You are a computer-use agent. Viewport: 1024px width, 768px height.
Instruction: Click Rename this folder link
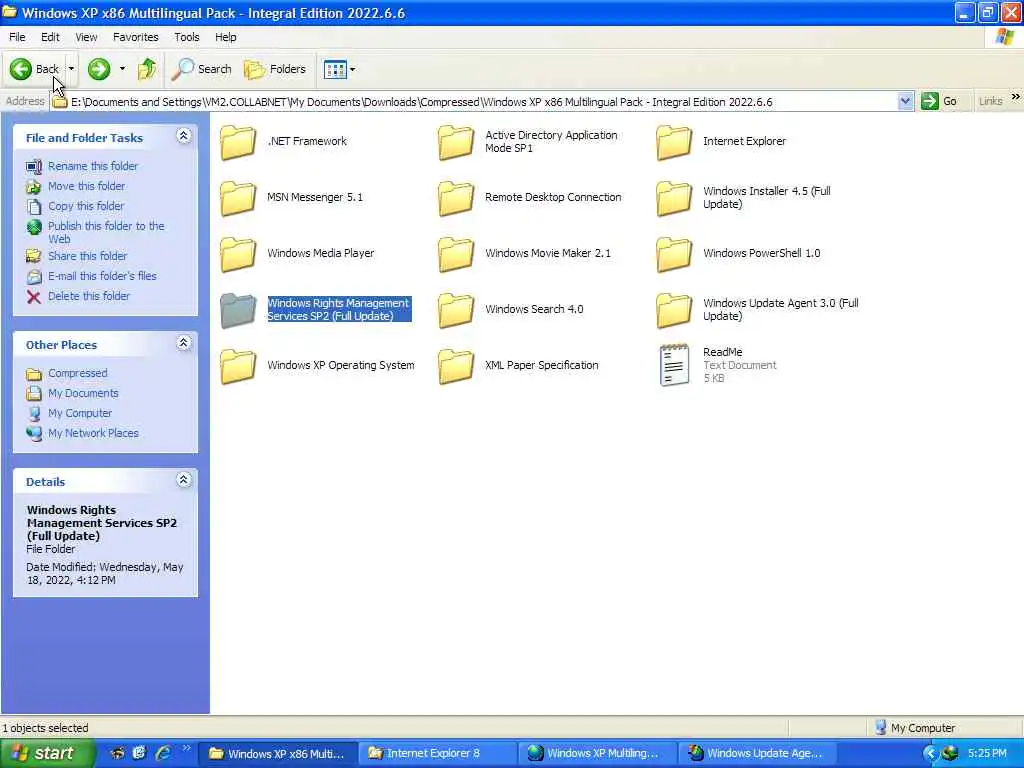(x=93, y=166)
